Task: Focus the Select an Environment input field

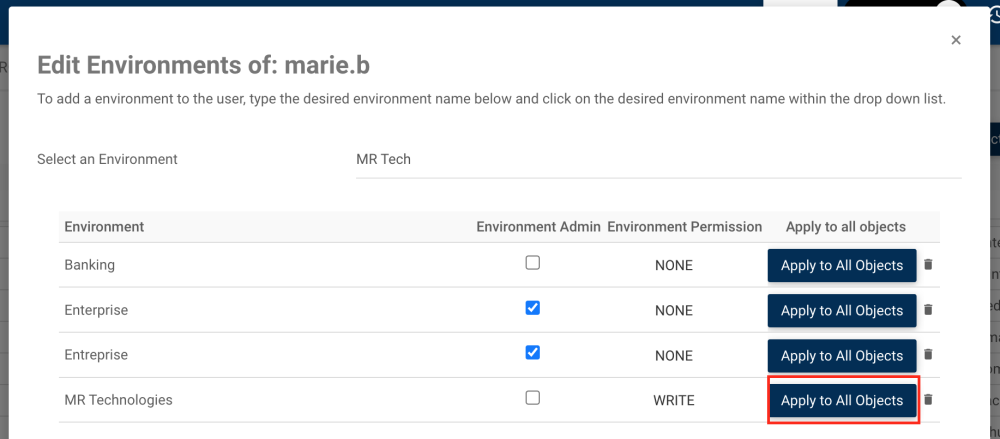Action: (x=658, y=160)
